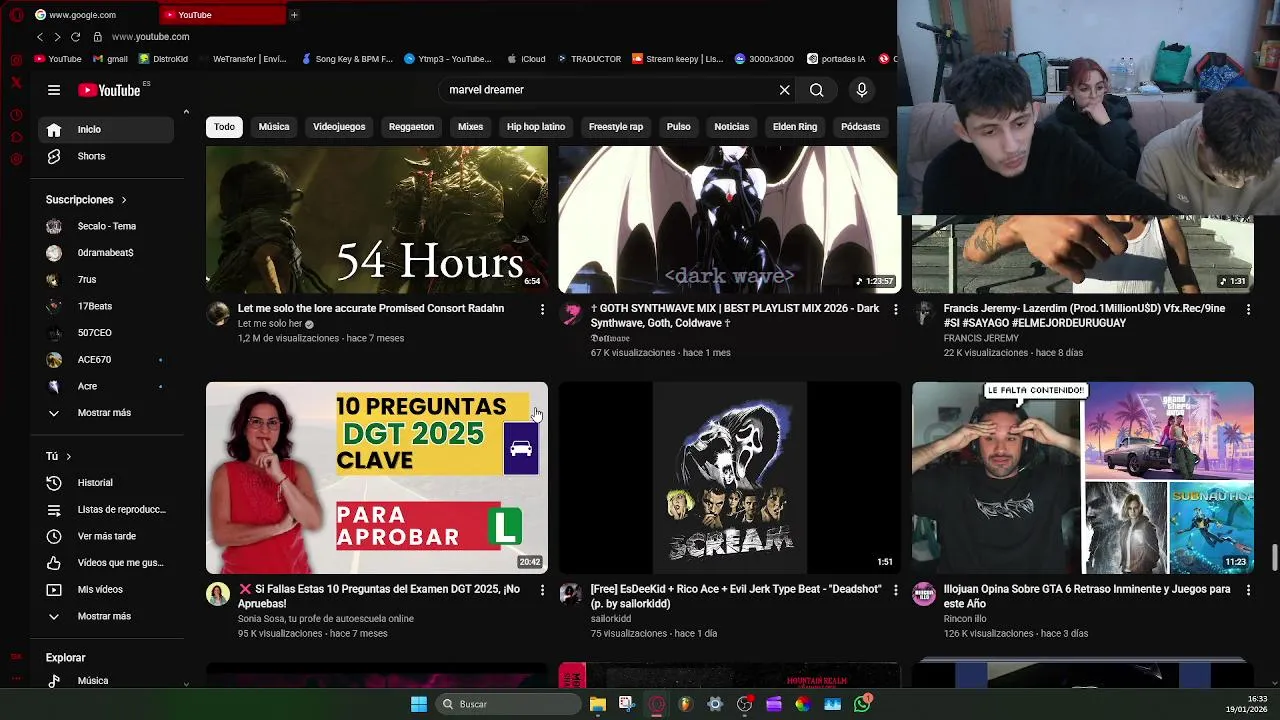Open a new browser tab

(294, 15)
